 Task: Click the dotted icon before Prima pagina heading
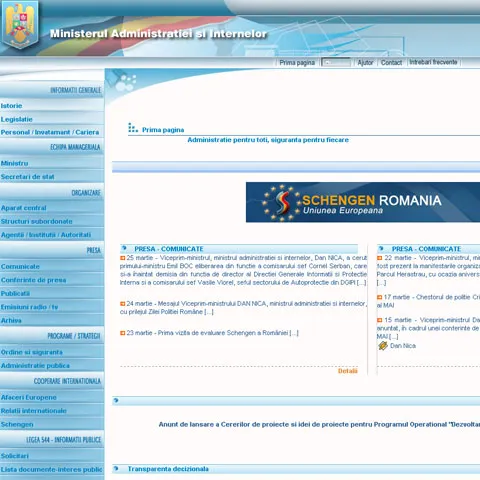click(x=133, y=128)
